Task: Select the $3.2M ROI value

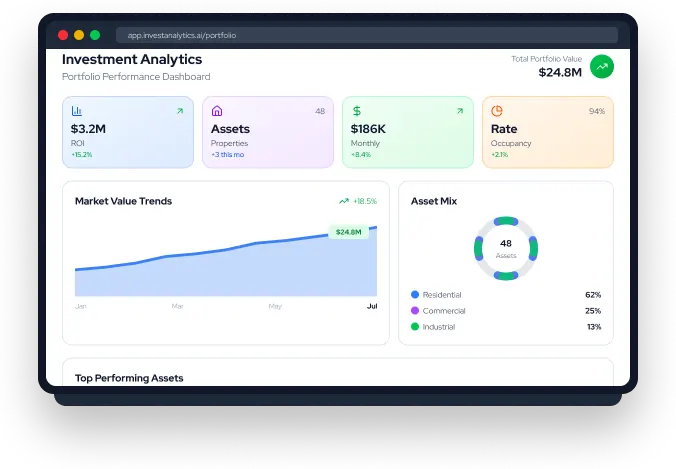Action: (x=88, y=129)
